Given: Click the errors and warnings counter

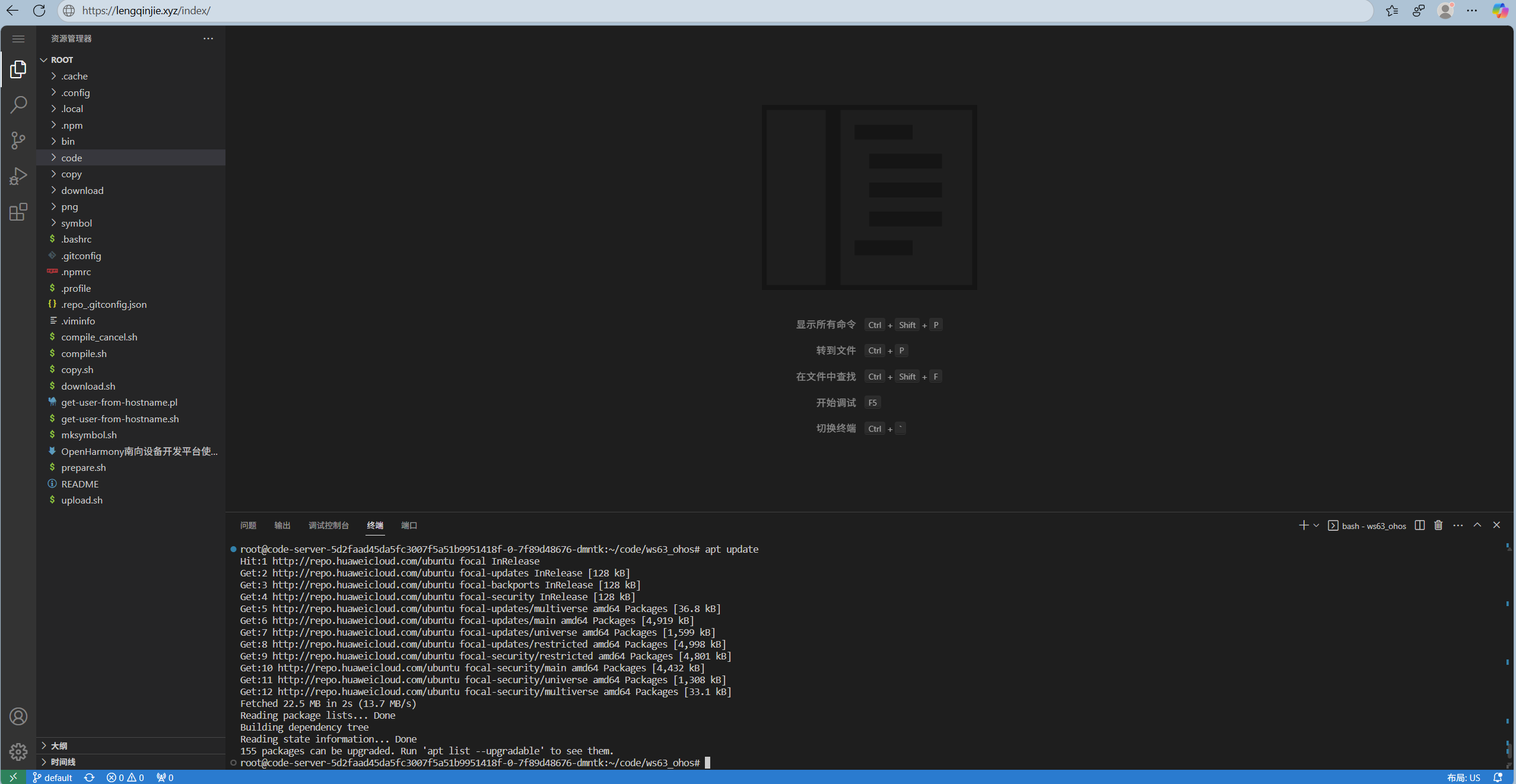Looking at the screenshot, I should pyautogui.click(x=125, y=777).
